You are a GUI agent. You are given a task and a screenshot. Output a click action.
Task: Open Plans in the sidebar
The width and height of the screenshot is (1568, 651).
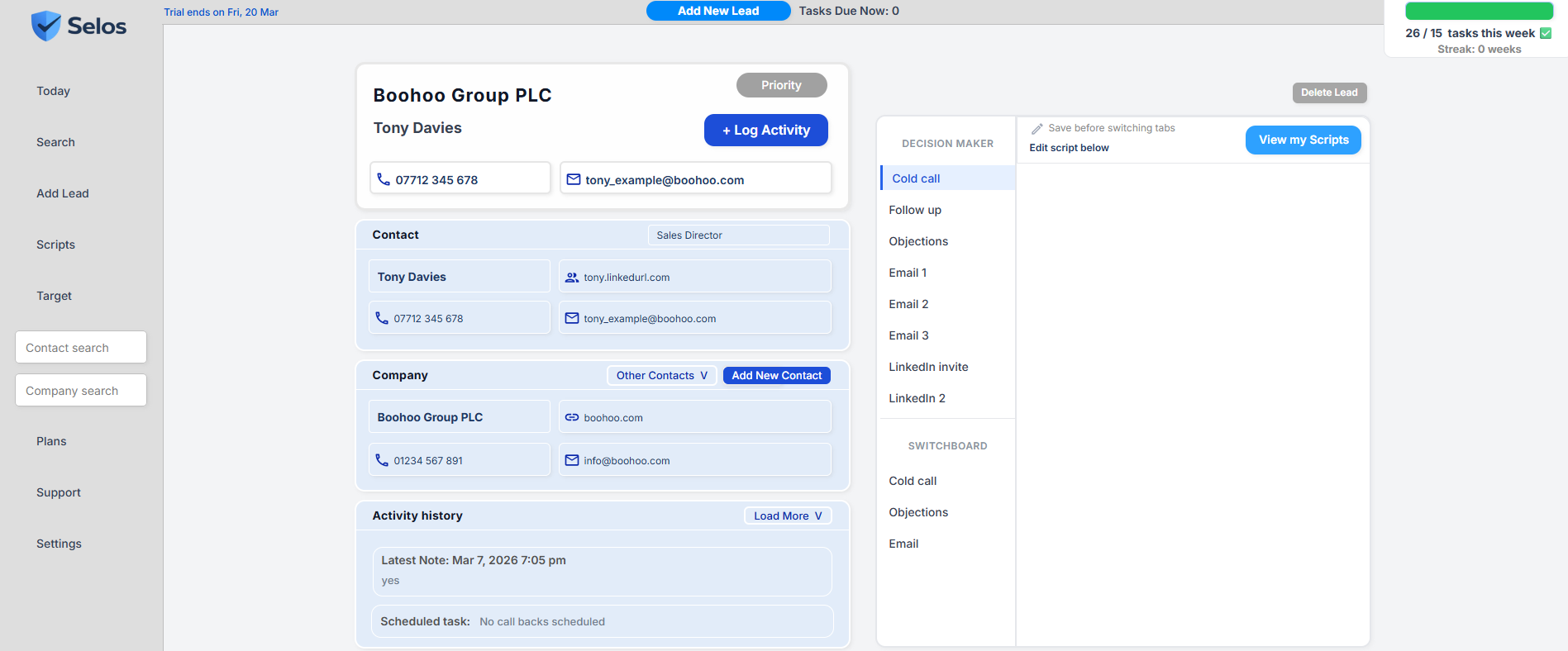click(51, 441)
